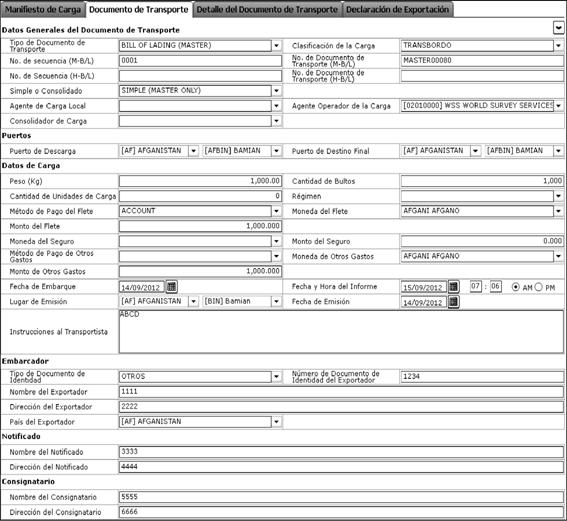This screenshot has height=521, width=567.
Task: Open Detalle del Documento de Transporte tab
Action: pos(267,9)
